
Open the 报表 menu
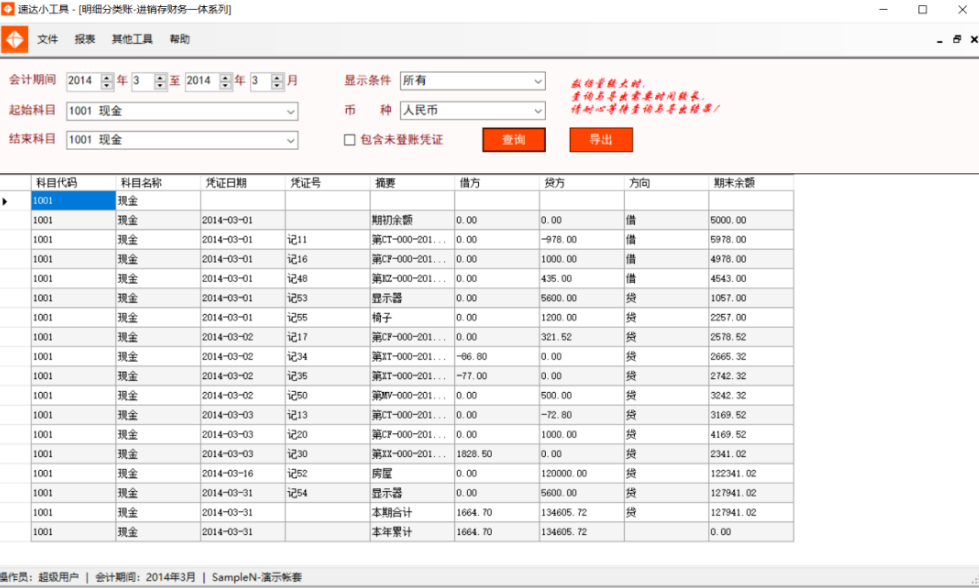coord(85,40)
